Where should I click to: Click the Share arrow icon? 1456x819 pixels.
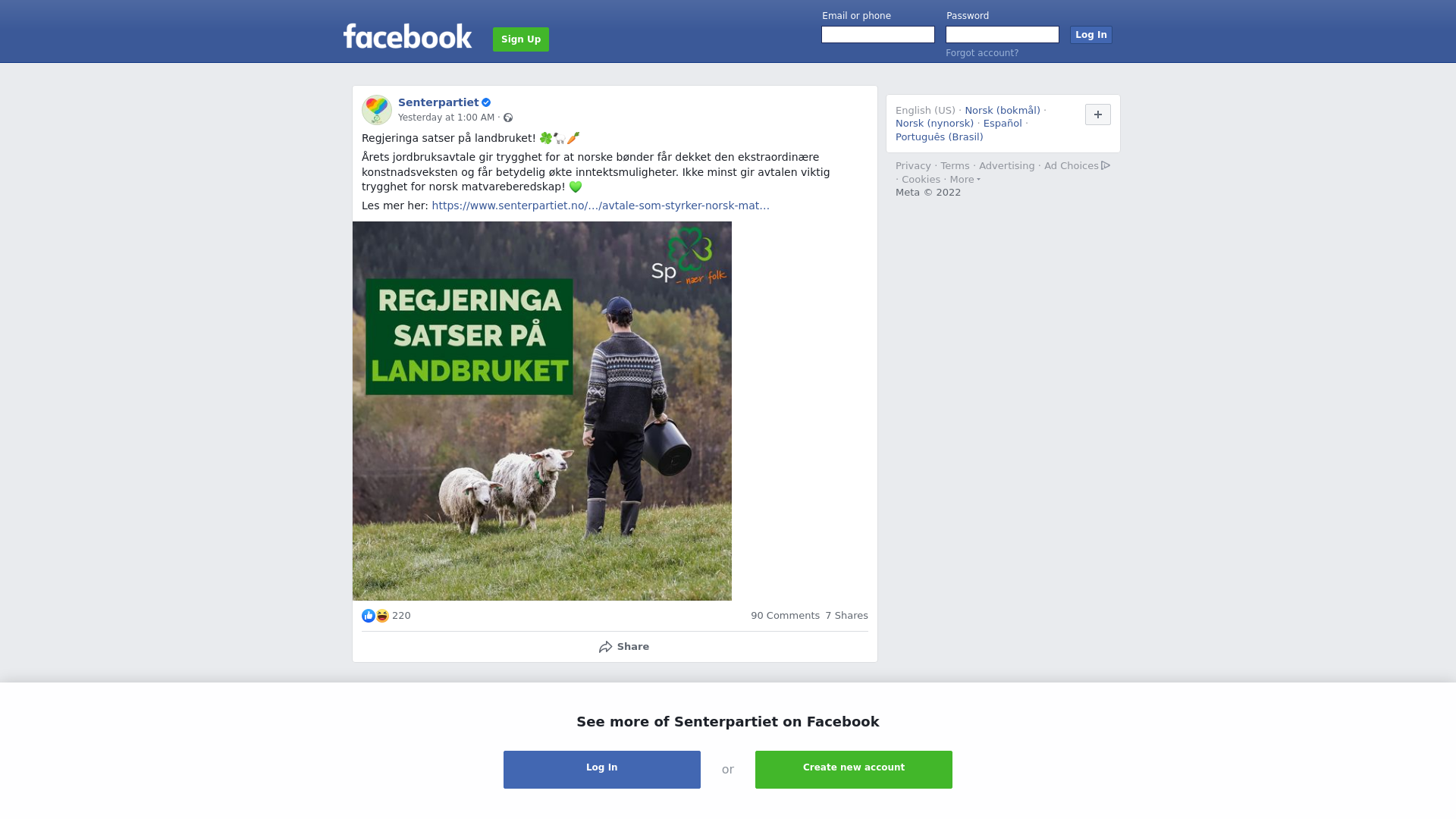(606, 647)
